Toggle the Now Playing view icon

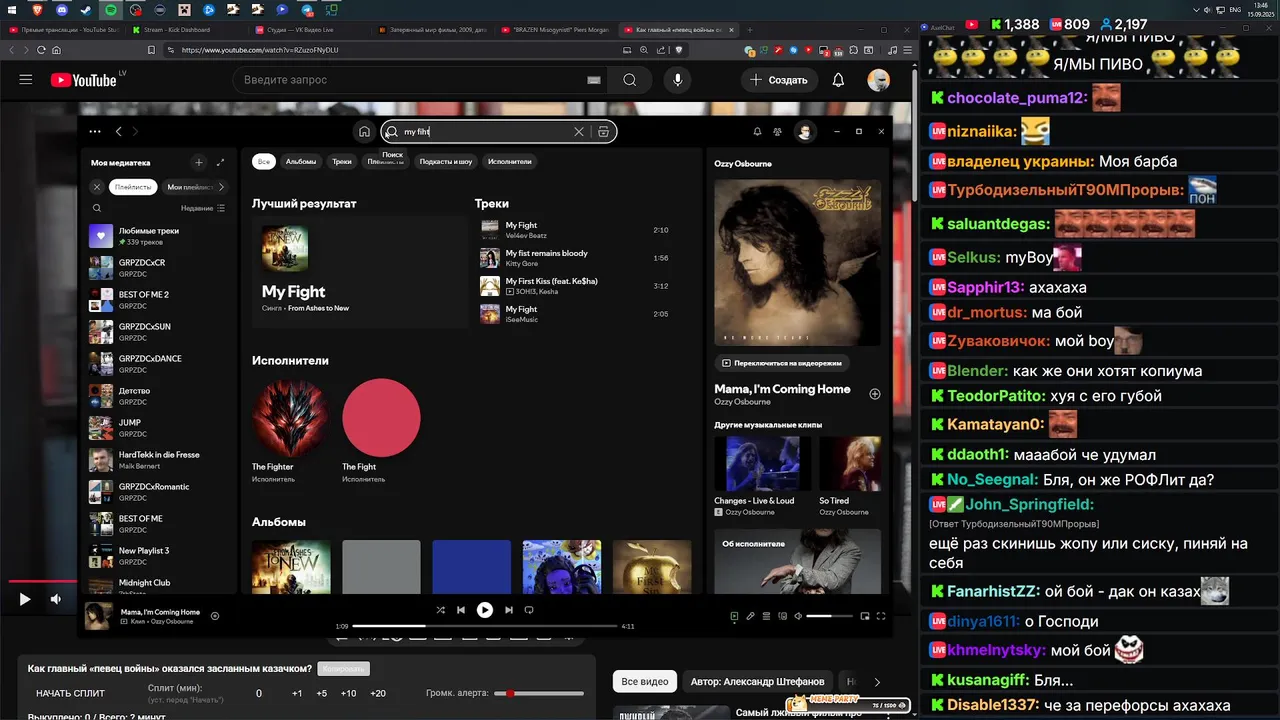pyautogui.click(x=734, y=616)
